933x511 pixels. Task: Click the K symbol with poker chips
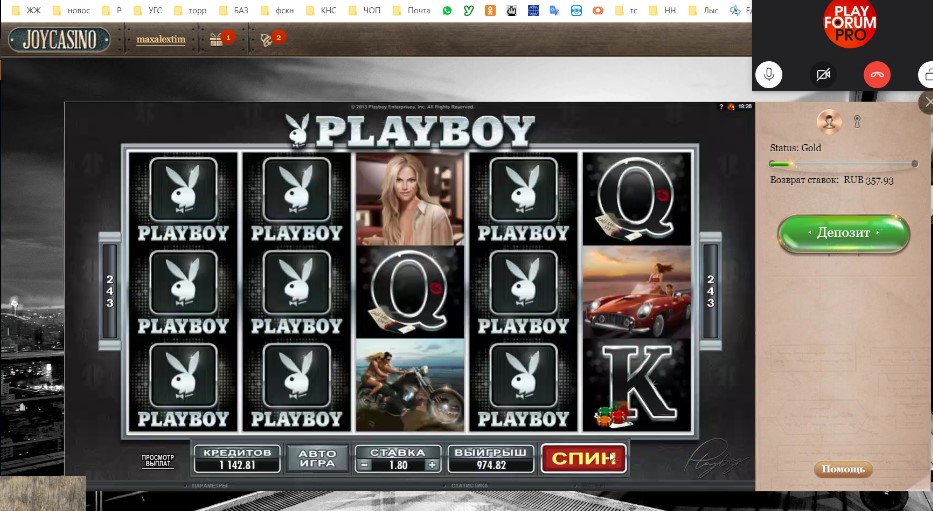[x=637, y=385]
